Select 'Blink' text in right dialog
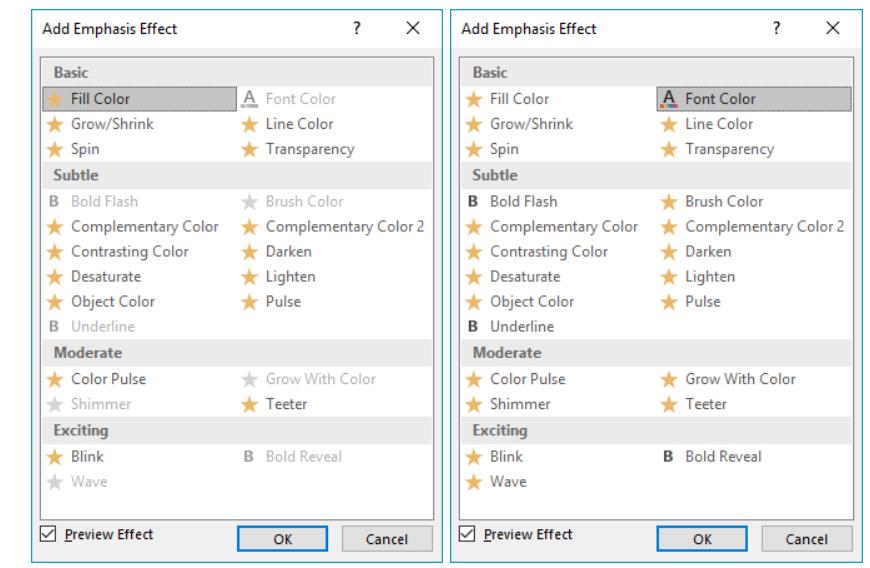Screen dimensions: 870x568 coord(507,457)
